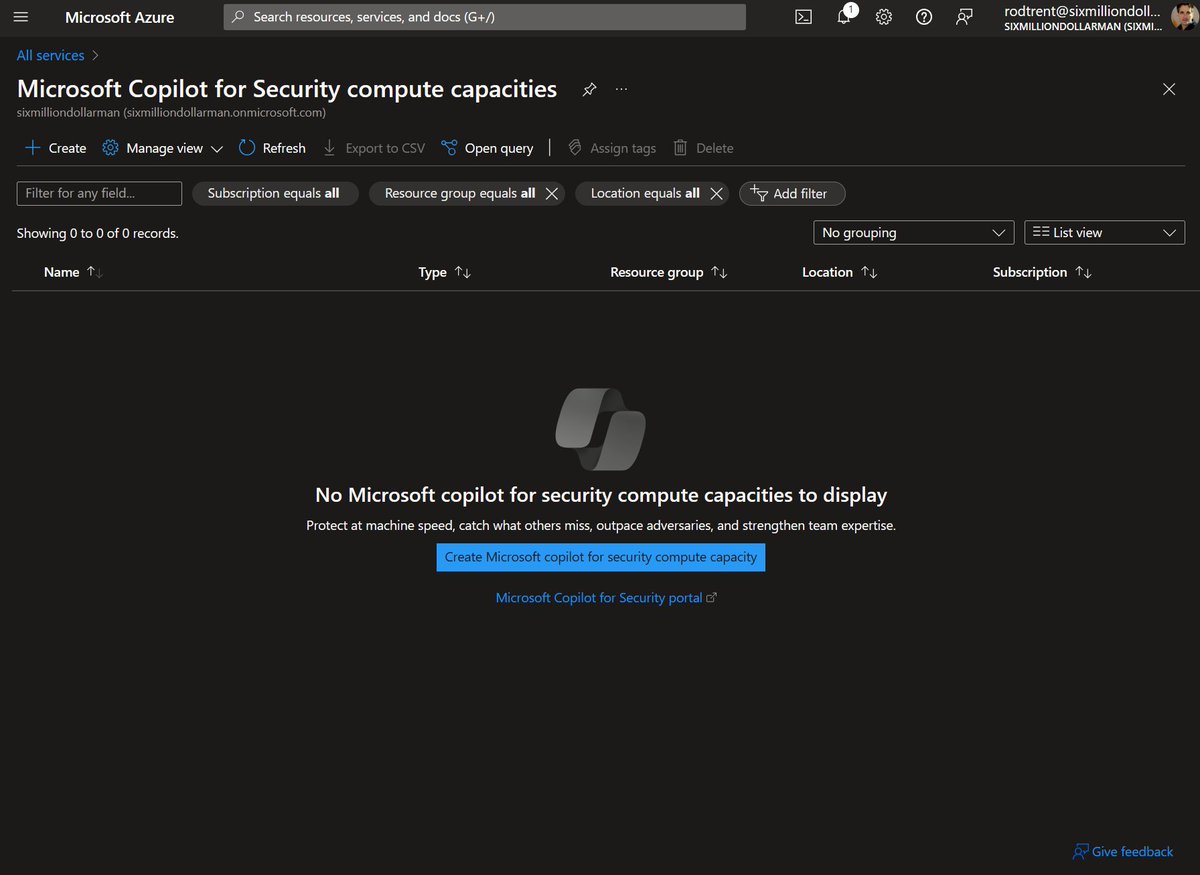
Task: Launch Cloud Shell from the top bar
Action: pyautogui.click(x=803, y=17)
